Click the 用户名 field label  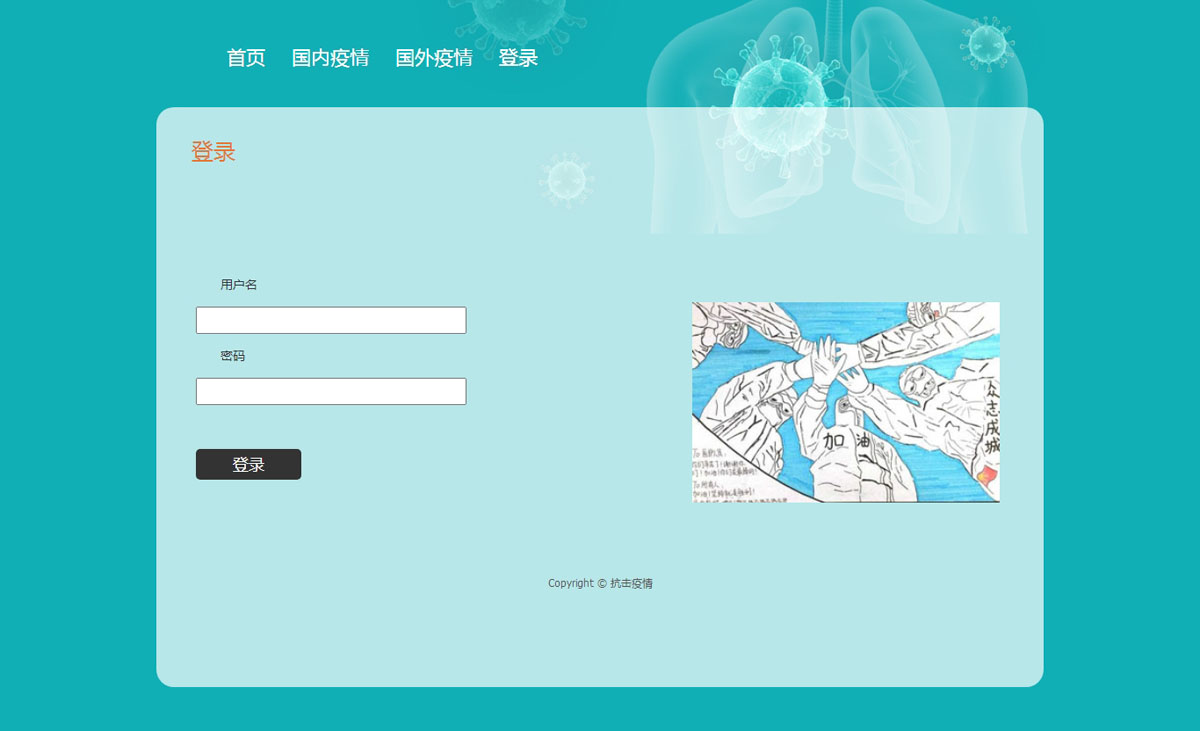[239, 285]
